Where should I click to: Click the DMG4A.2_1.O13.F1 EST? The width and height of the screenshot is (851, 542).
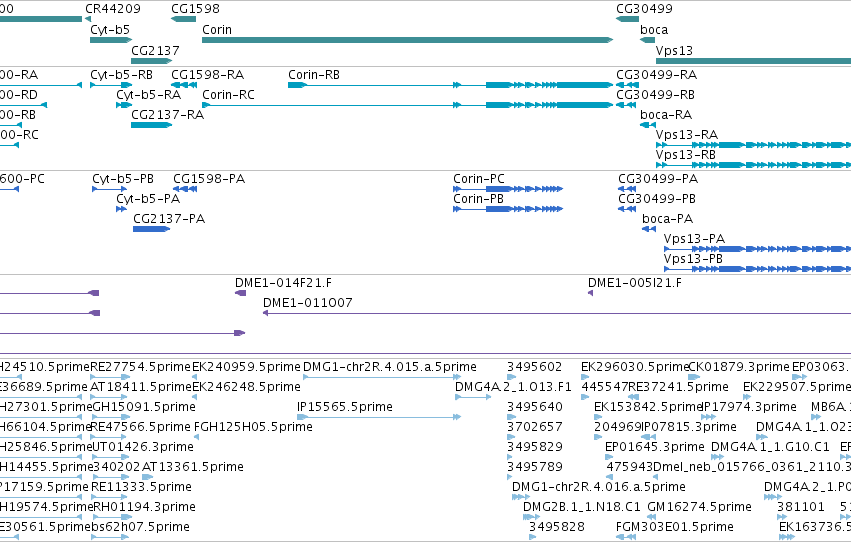click(x=473, y=397)
